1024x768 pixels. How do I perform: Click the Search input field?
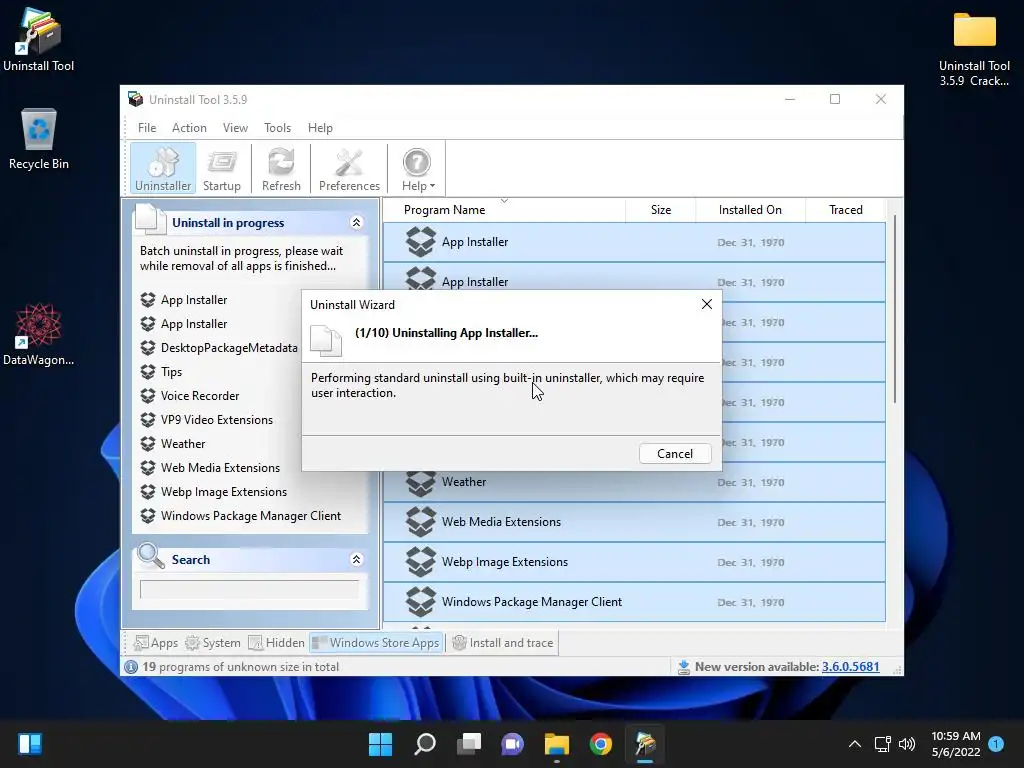249,589
